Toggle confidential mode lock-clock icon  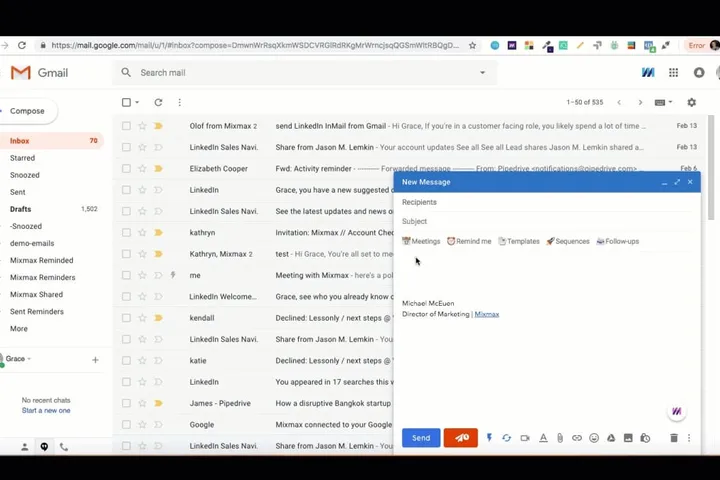(x=645, y=438)
